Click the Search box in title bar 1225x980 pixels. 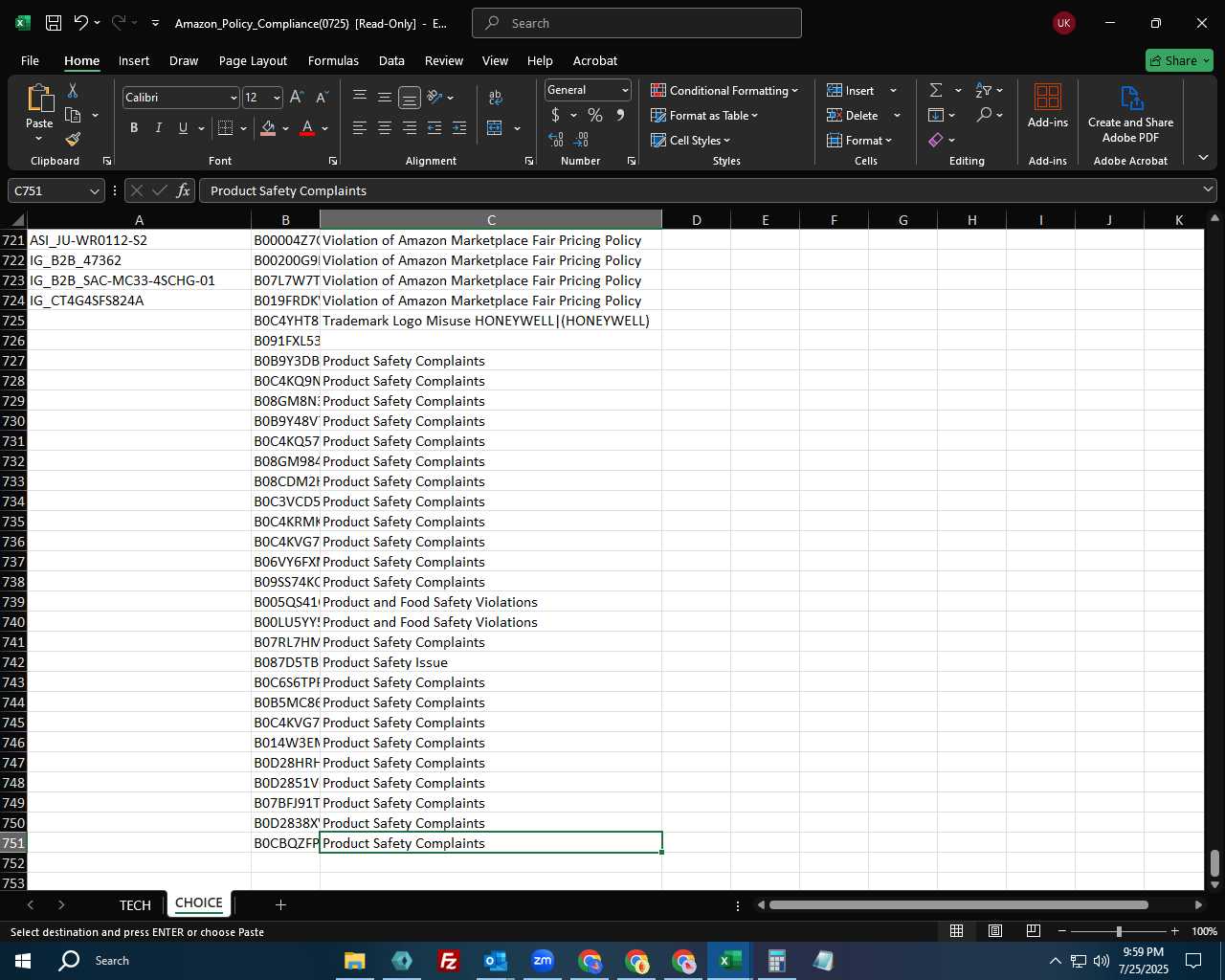636,23
